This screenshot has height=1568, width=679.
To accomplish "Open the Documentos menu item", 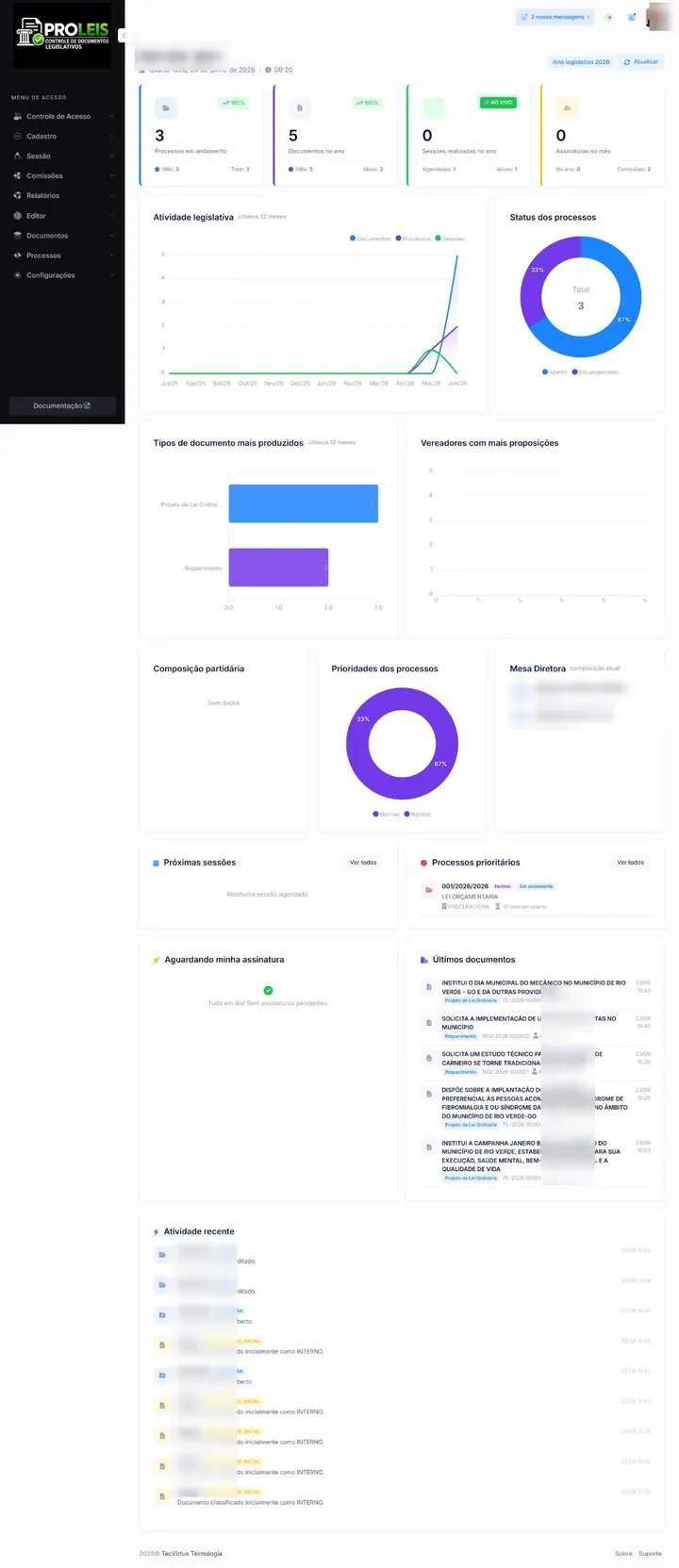I will click(x=62, y=236).
